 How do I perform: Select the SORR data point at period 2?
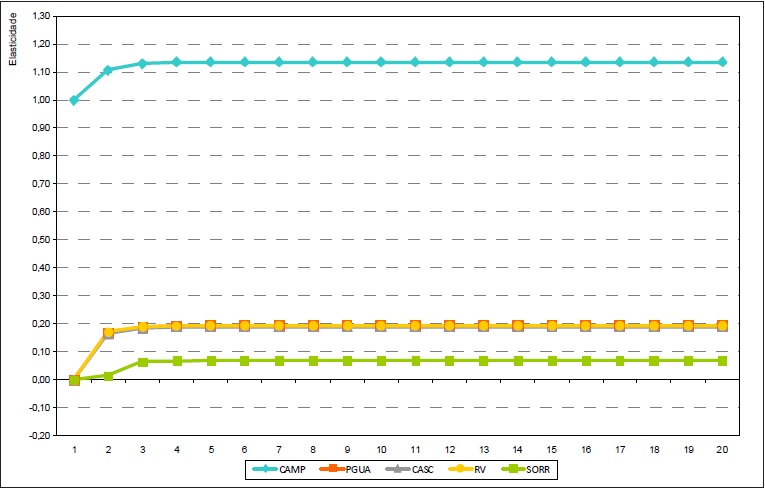click(x=108, y=376)
